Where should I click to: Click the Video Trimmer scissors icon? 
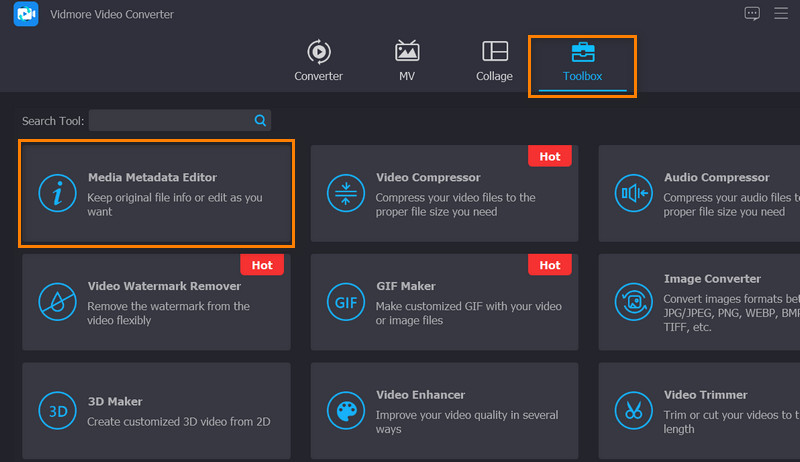point(633,409)
